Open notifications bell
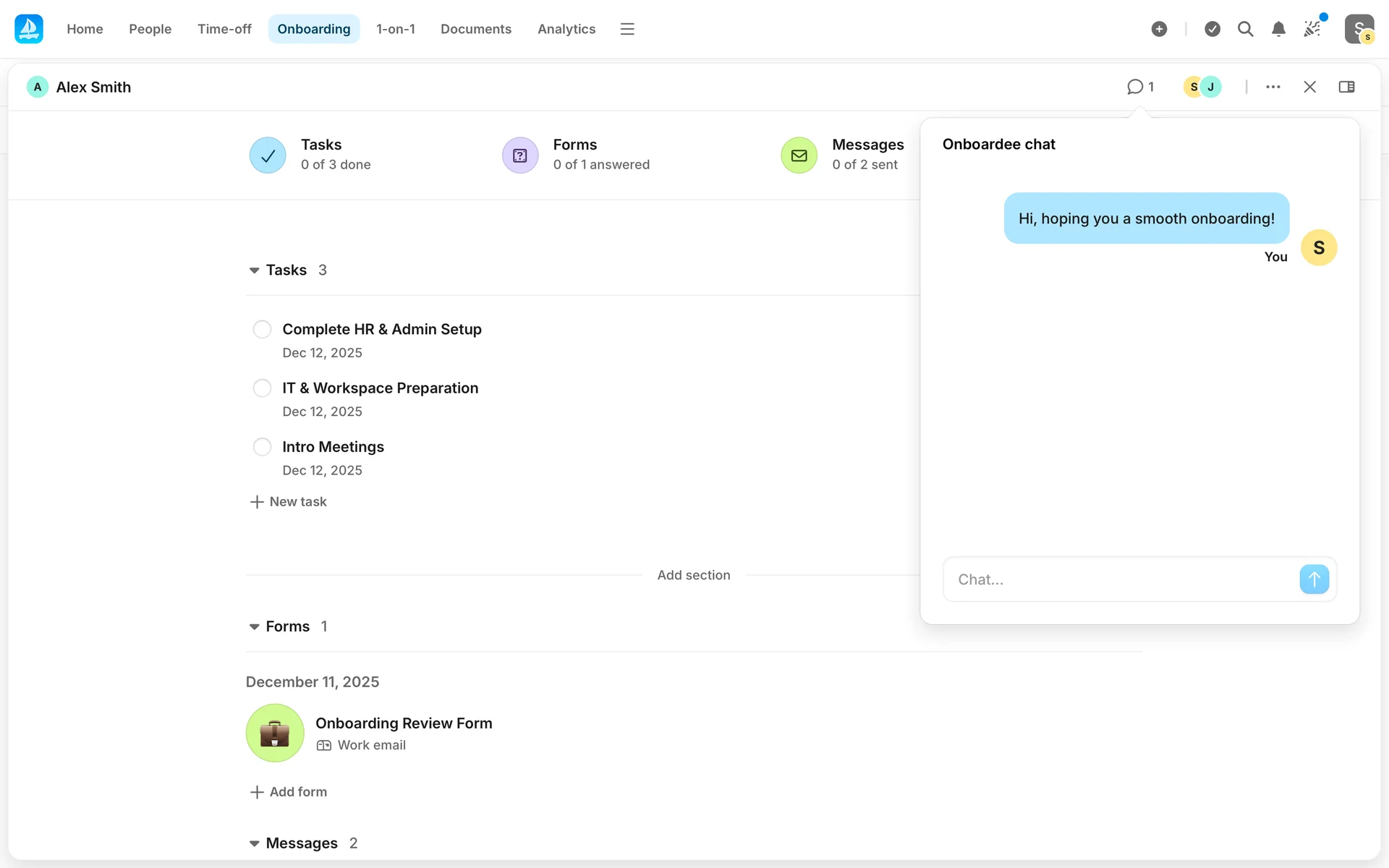The height and width of the screenshot is (868, 1389). 1278,29
